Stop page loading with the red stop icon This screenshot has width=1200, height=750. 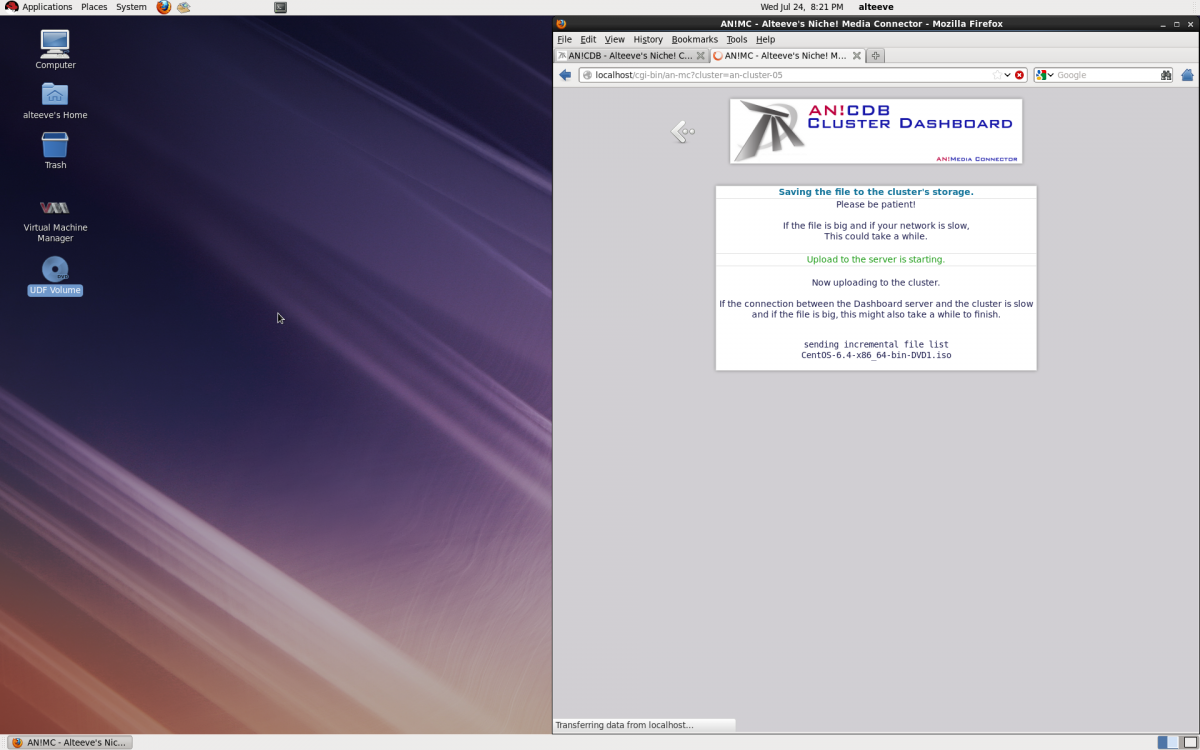click(x=1019, y=75)
